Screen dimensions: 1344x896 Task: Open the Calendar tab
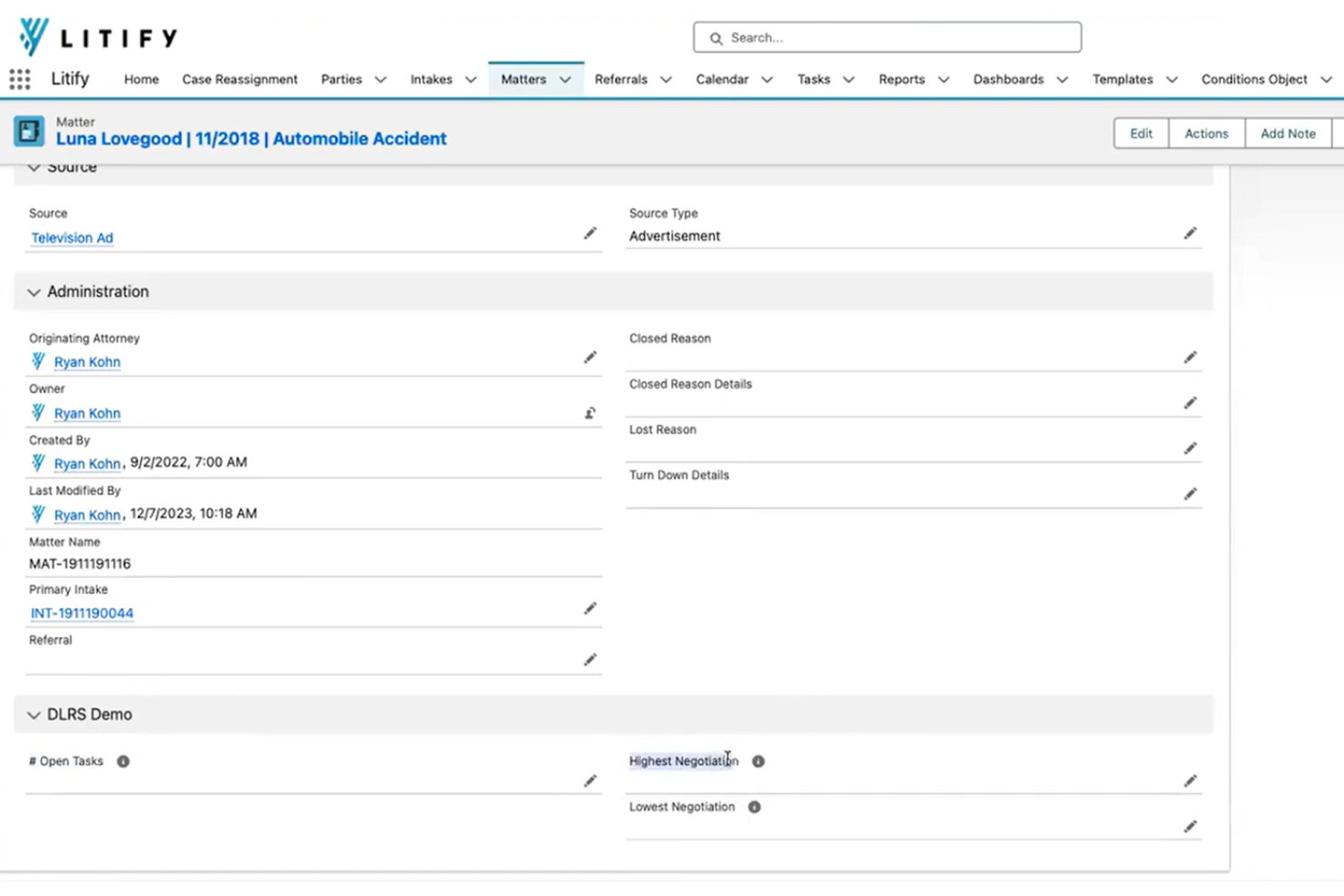[722, 80]
